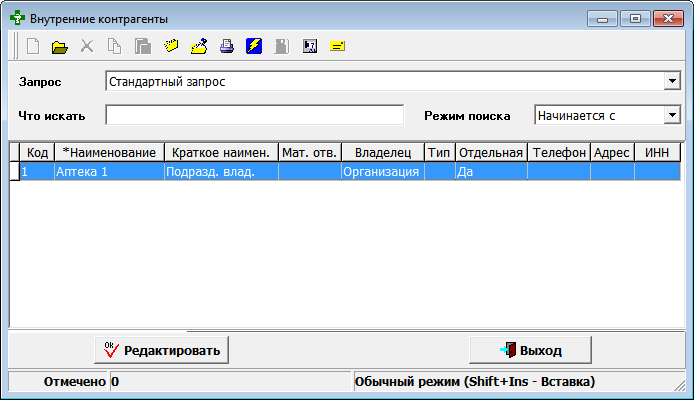
Task: Click the Владелец column header
Action: click(x=383, y=153)
